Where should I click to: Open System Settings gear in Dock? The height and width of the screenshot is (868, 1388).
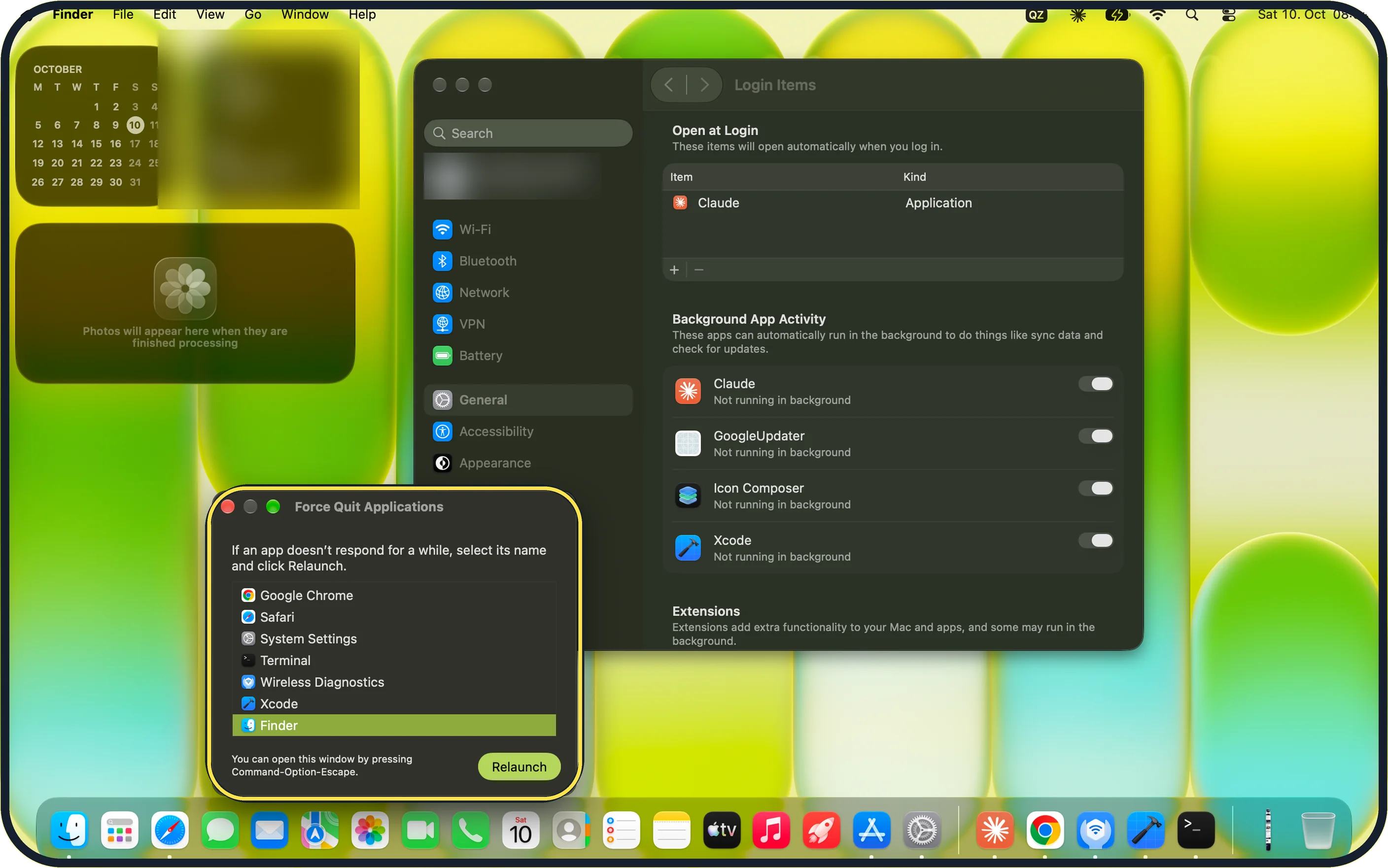click(922, 830)
